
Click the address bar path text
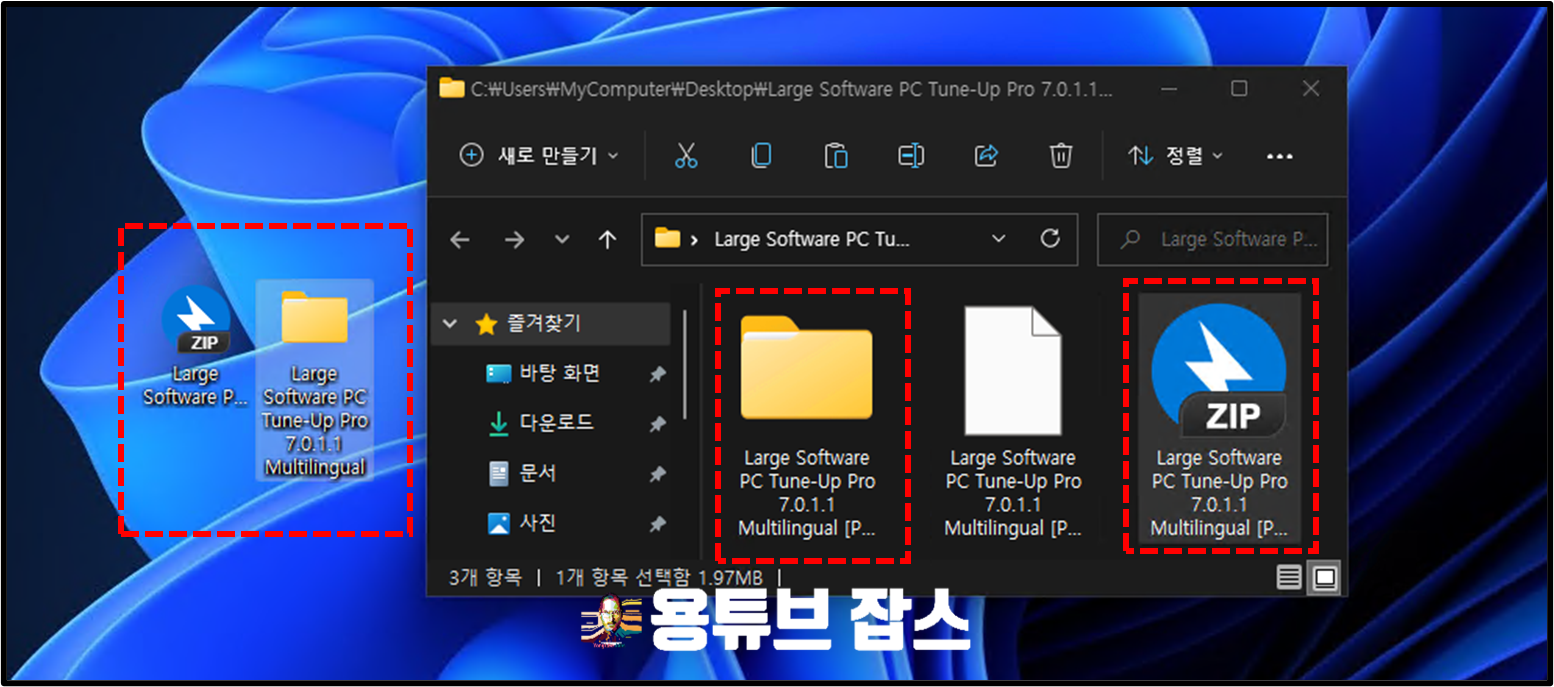[x=812, y=240]
